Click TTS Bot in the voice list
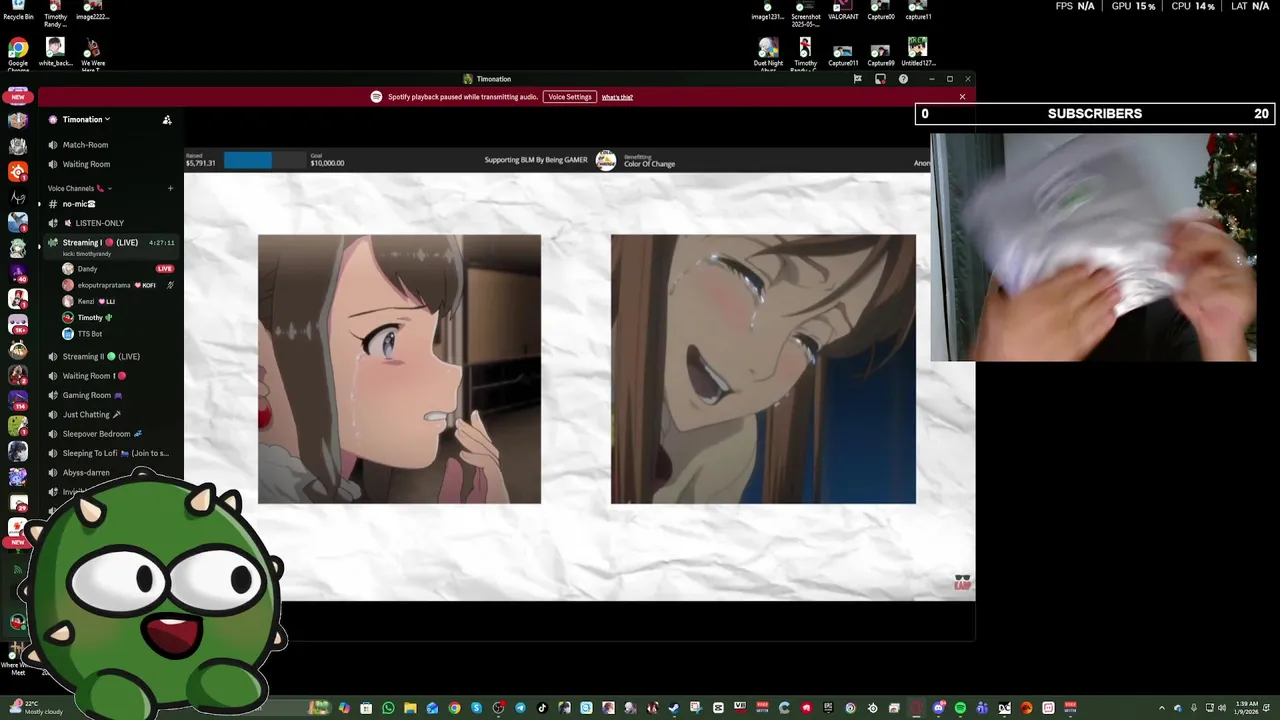1280x720 pixels. (89, 334)
